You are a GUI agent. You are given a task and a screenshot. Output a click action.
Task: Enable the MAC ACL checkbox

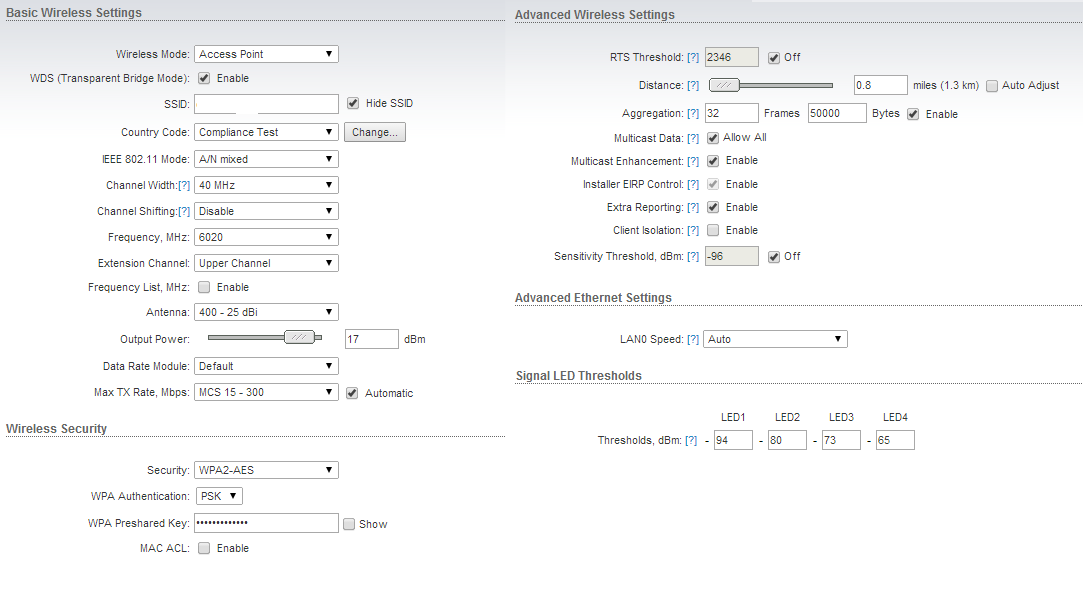tap(204, 548)
